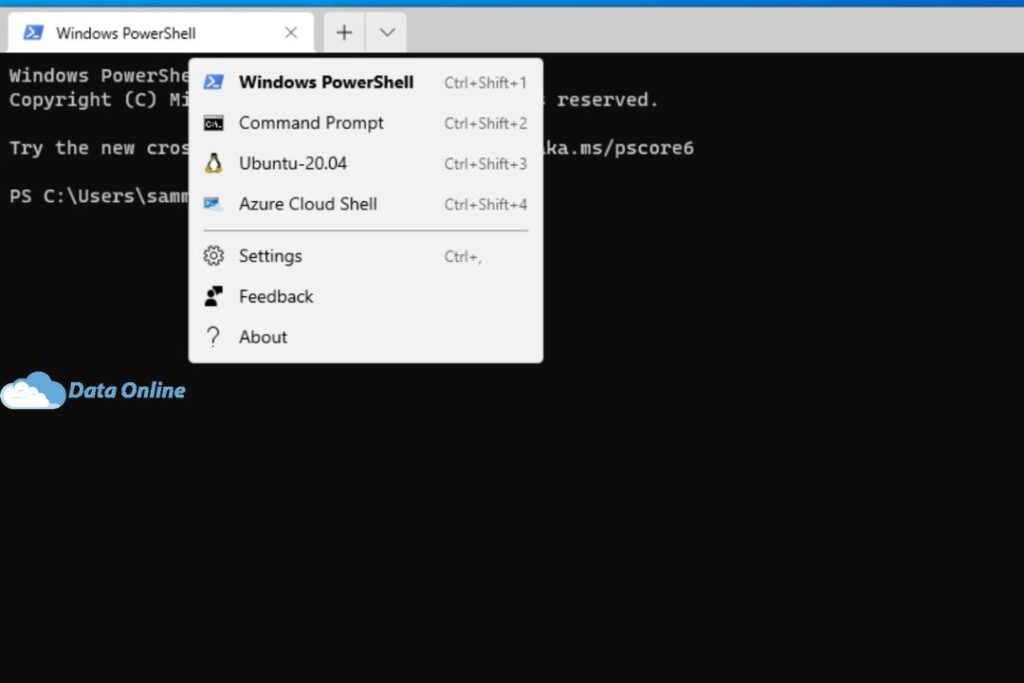The image size is (1024, 683).
Task: Click the Ctrl+Shift+2 shortcut text
Action: 485,123
